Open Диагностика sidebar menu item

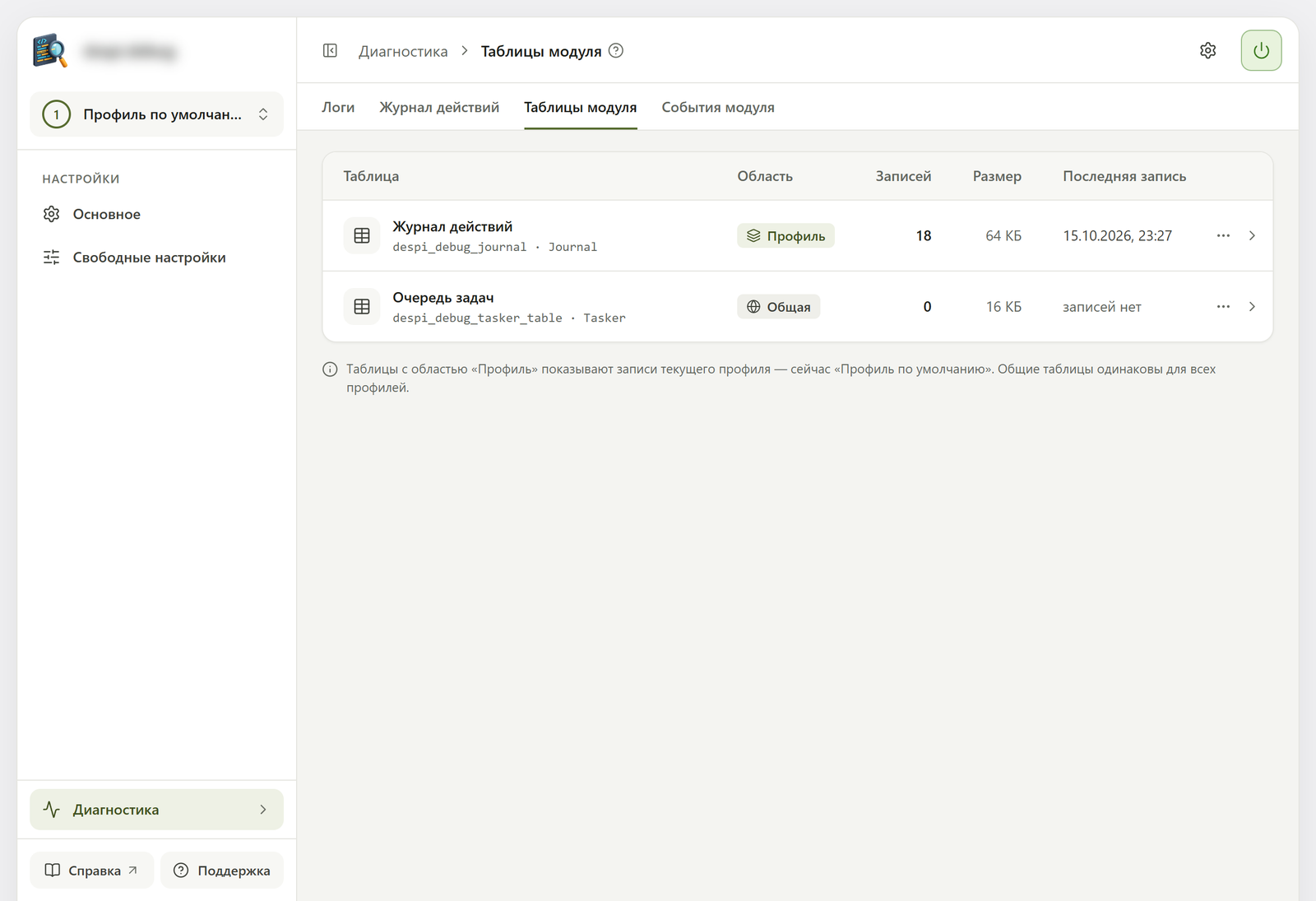(x=157, y=810)
